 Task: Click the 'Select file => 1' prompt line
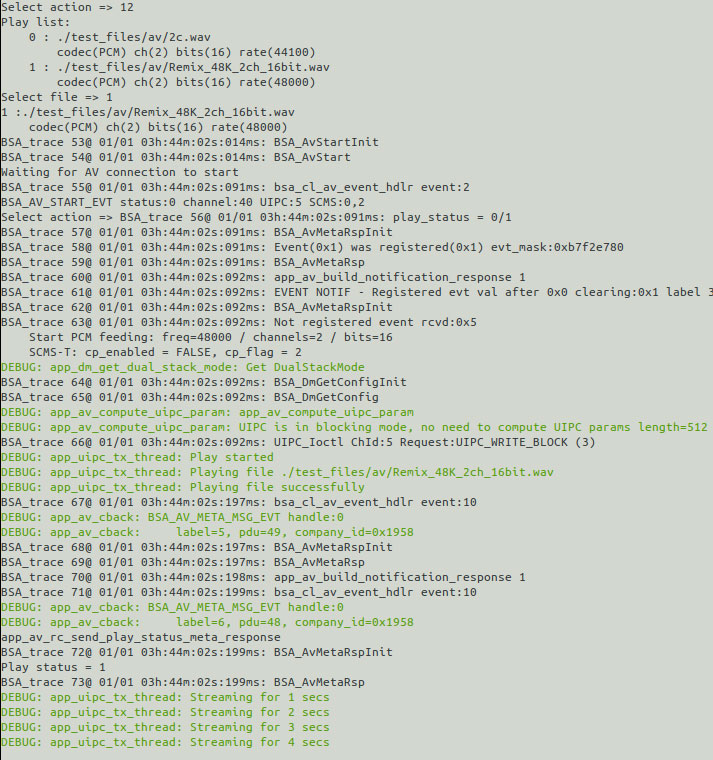click(57, 97)
